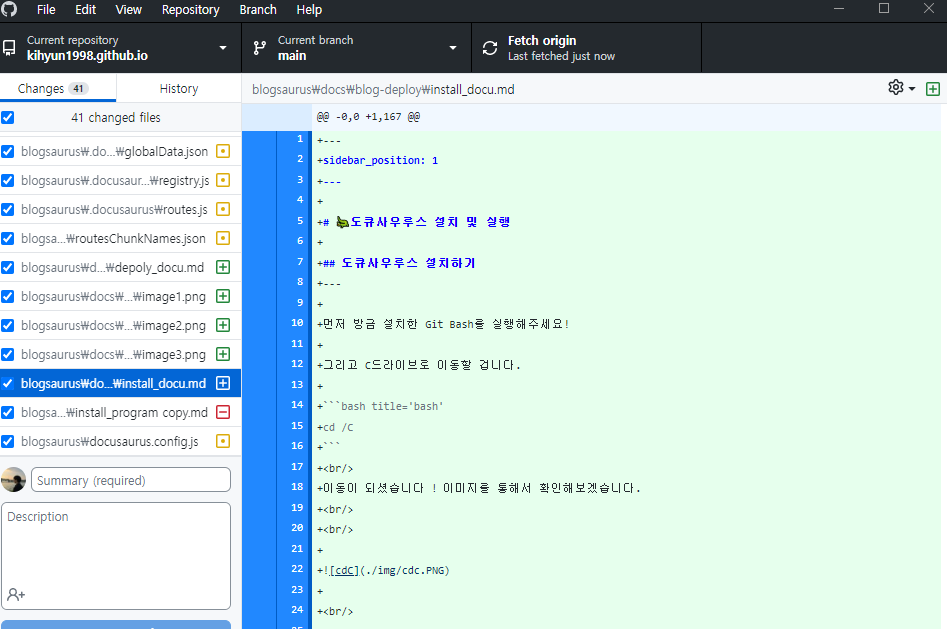Screen dimensions: 947x629
Task: Open the Branch menu
Action: click(258, 10)
